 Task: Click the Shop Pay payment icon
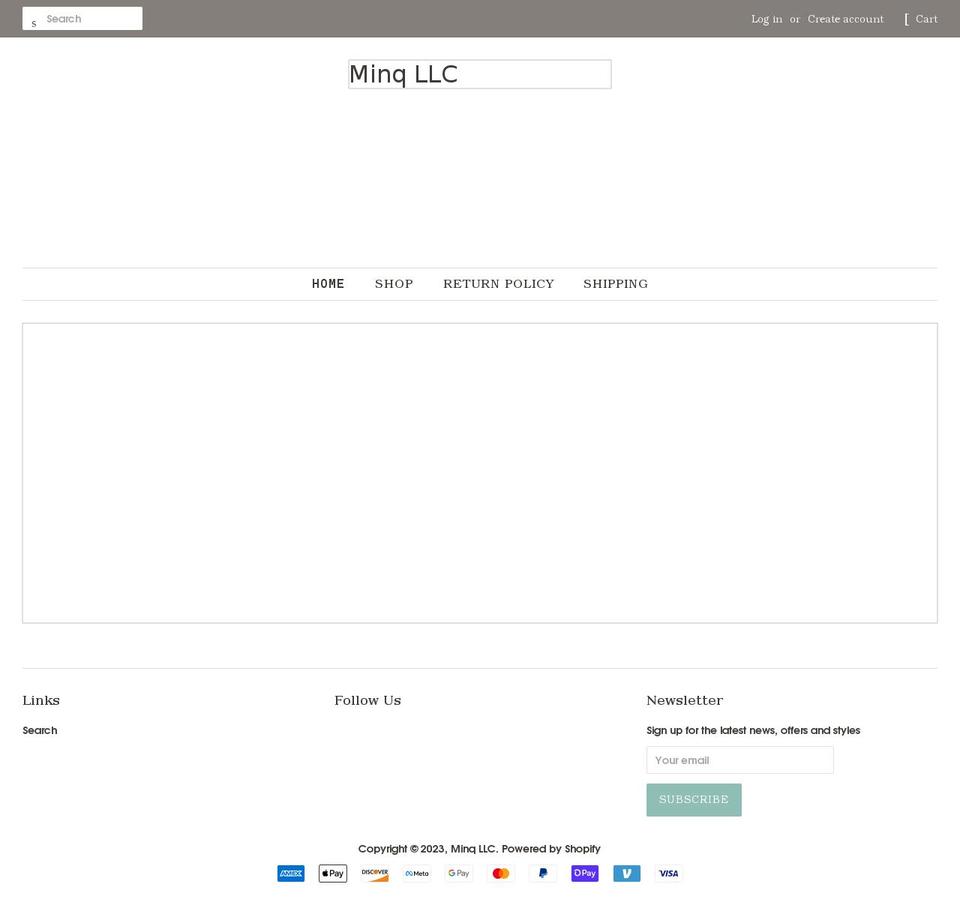[585, 873]
